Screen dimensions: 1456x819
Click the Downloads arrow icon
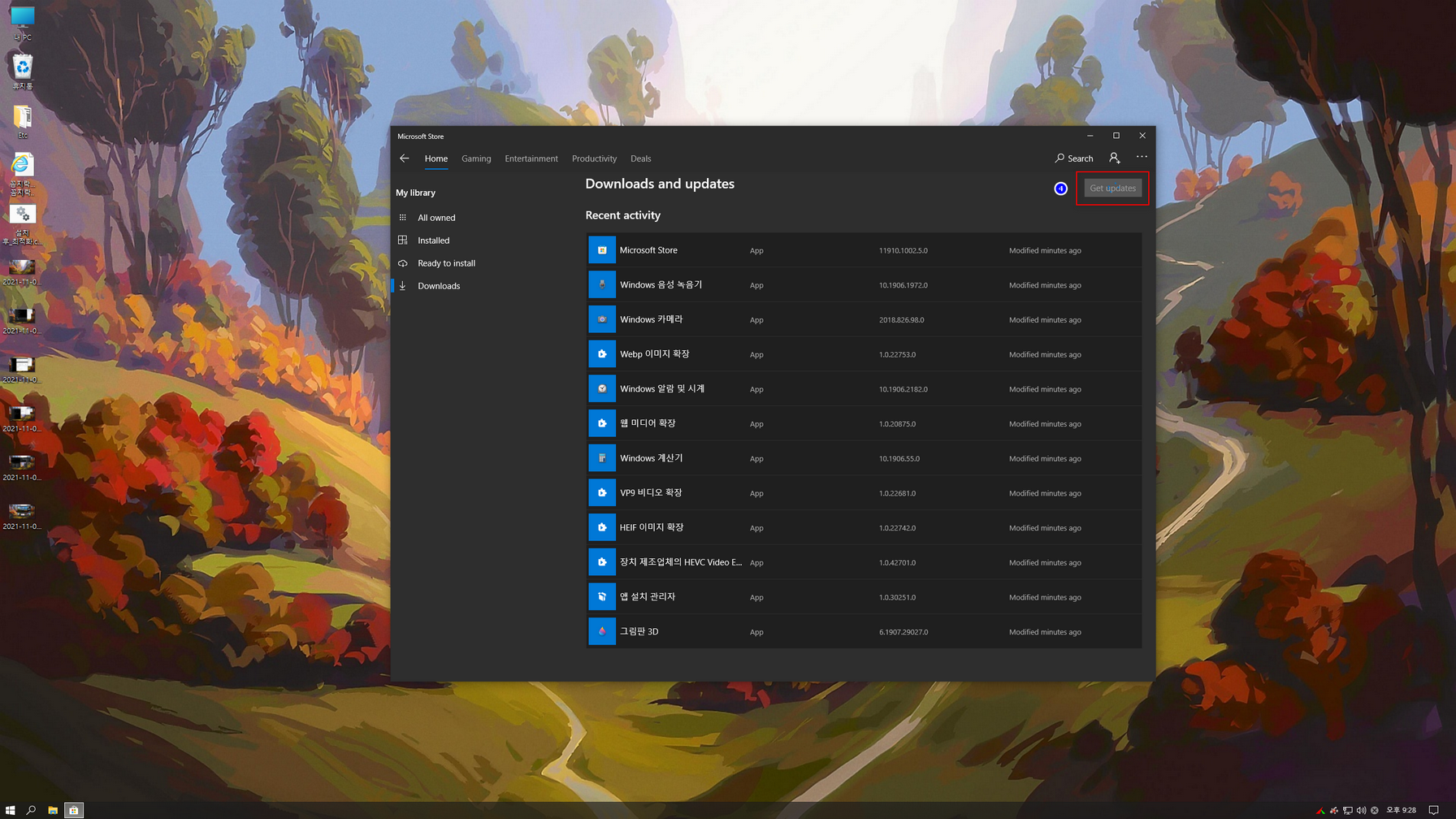tap(402, 286)
